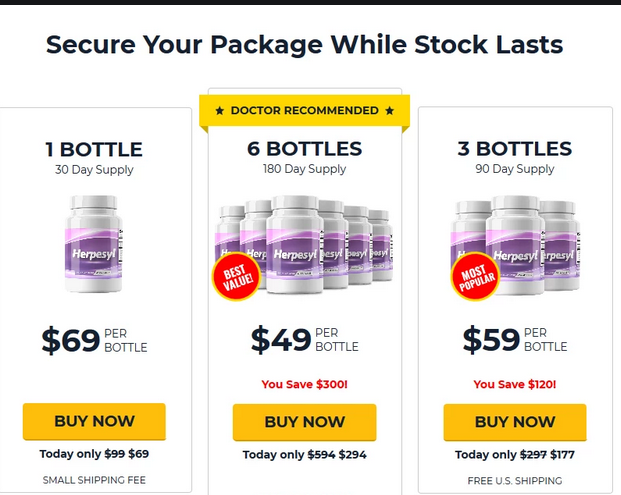Image resolution: width=621 pixels, height=495 pixels.
Task: Click the Doctor Recommended yellow banner
Action: click(305, 110)
